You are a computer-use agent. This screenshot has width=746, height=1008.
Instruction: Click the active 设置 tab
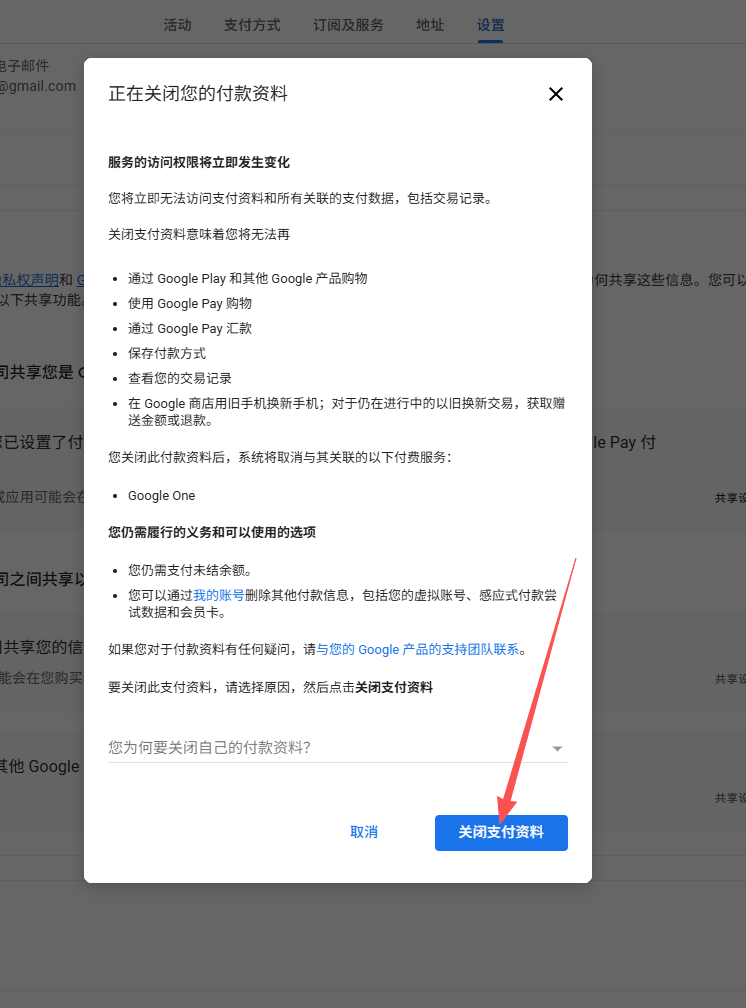(491, 25)
